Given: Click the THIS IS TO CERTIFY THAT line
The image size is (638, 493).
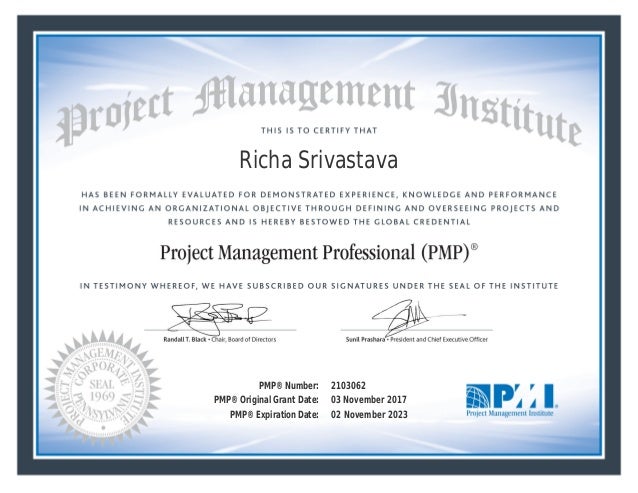Looking at the screenshot, I should coord(319,131).
